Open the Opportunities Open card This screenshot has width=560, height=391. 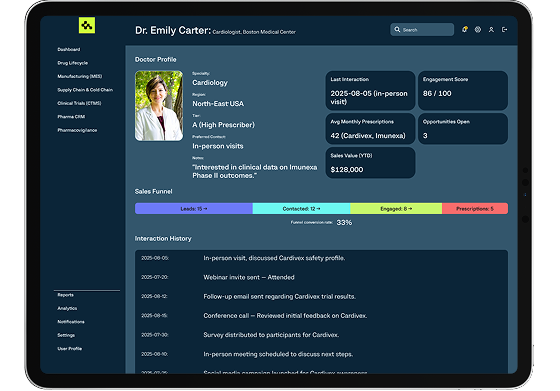click(x=463, y=129)
